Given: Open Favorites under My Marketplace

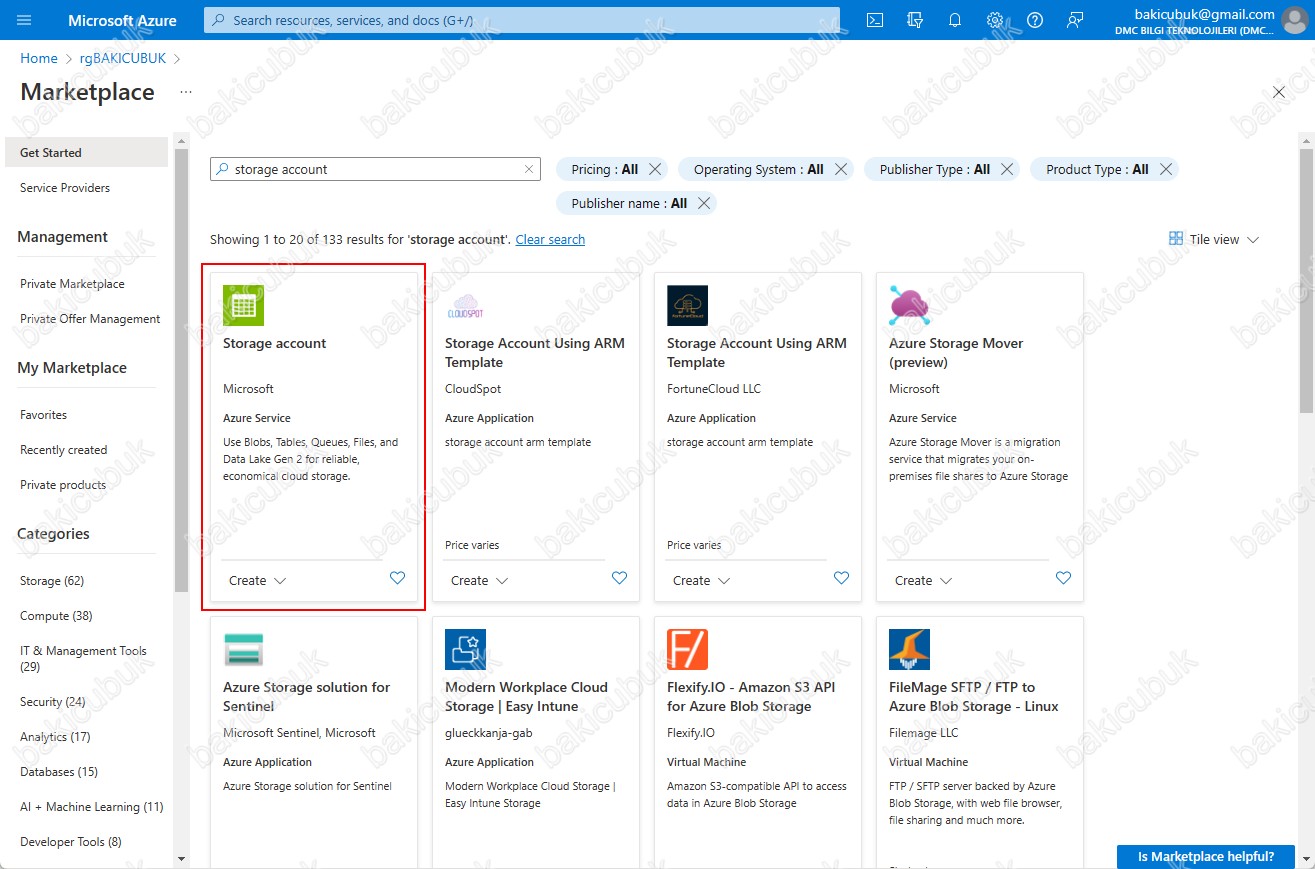Looking at the screenshot, I should (x=44, y=415).
